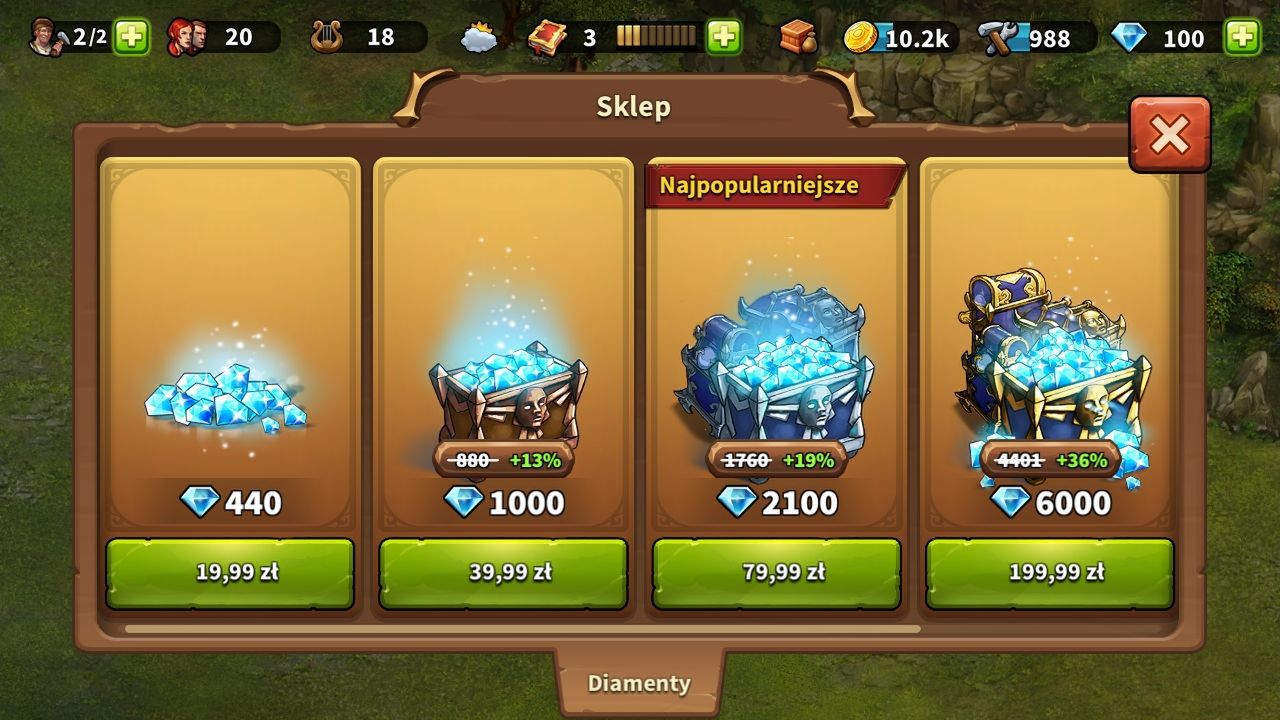Open the knowledge points book icon
1280x720 pixels.
click(x=547, y=38)
